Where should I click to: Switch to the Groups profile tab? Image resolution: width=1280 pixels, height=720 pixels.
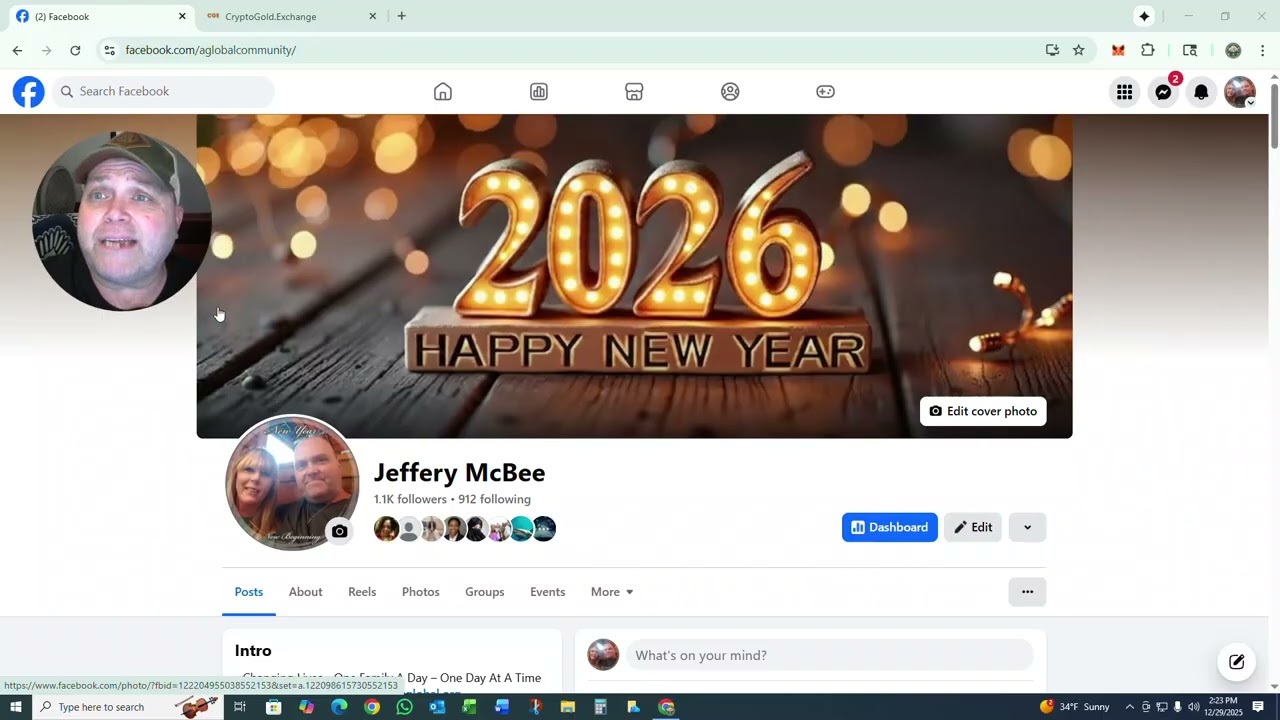coord(485,592)
